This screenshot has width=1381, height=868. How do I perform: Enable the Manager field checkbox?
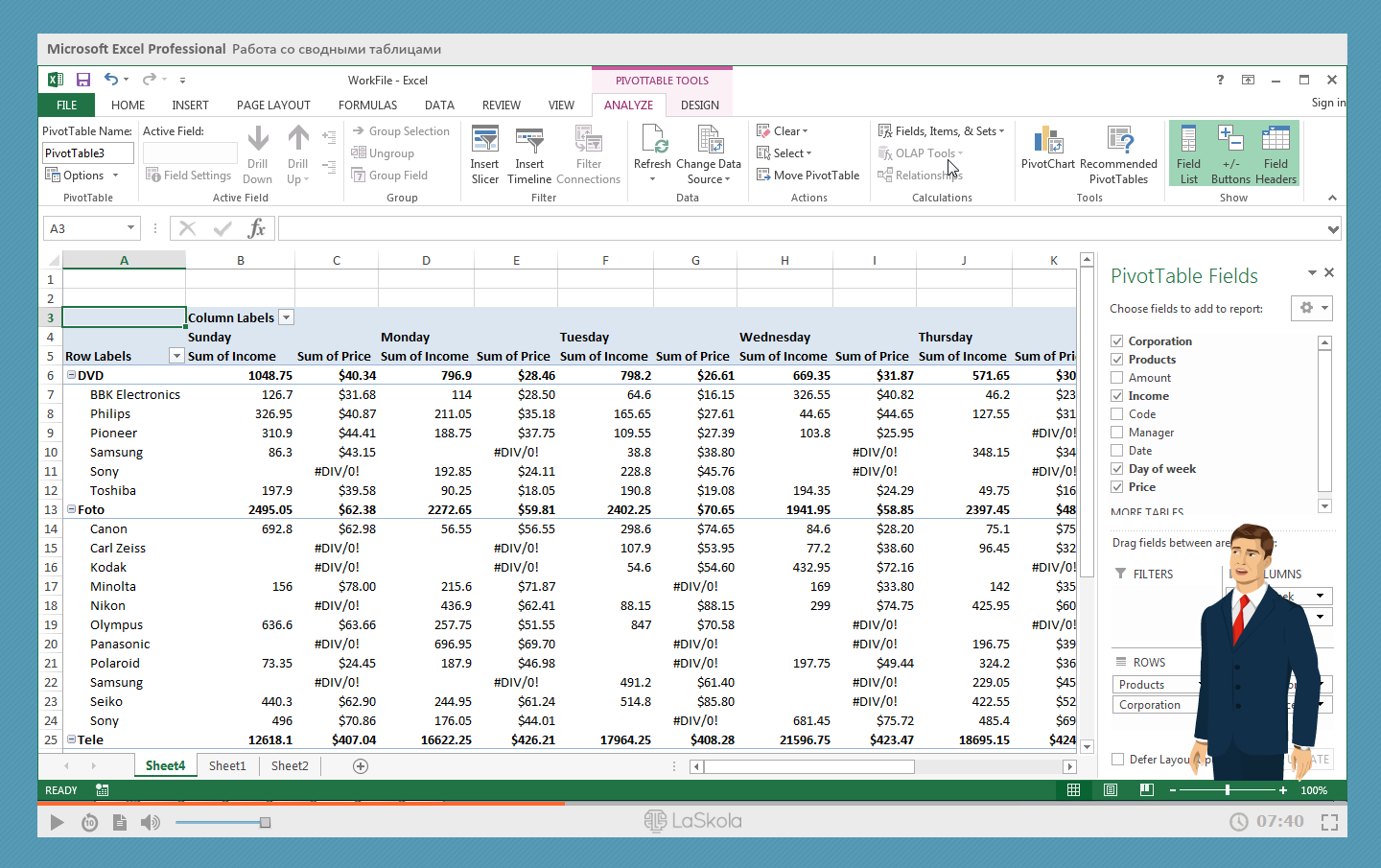[1117, 433]
